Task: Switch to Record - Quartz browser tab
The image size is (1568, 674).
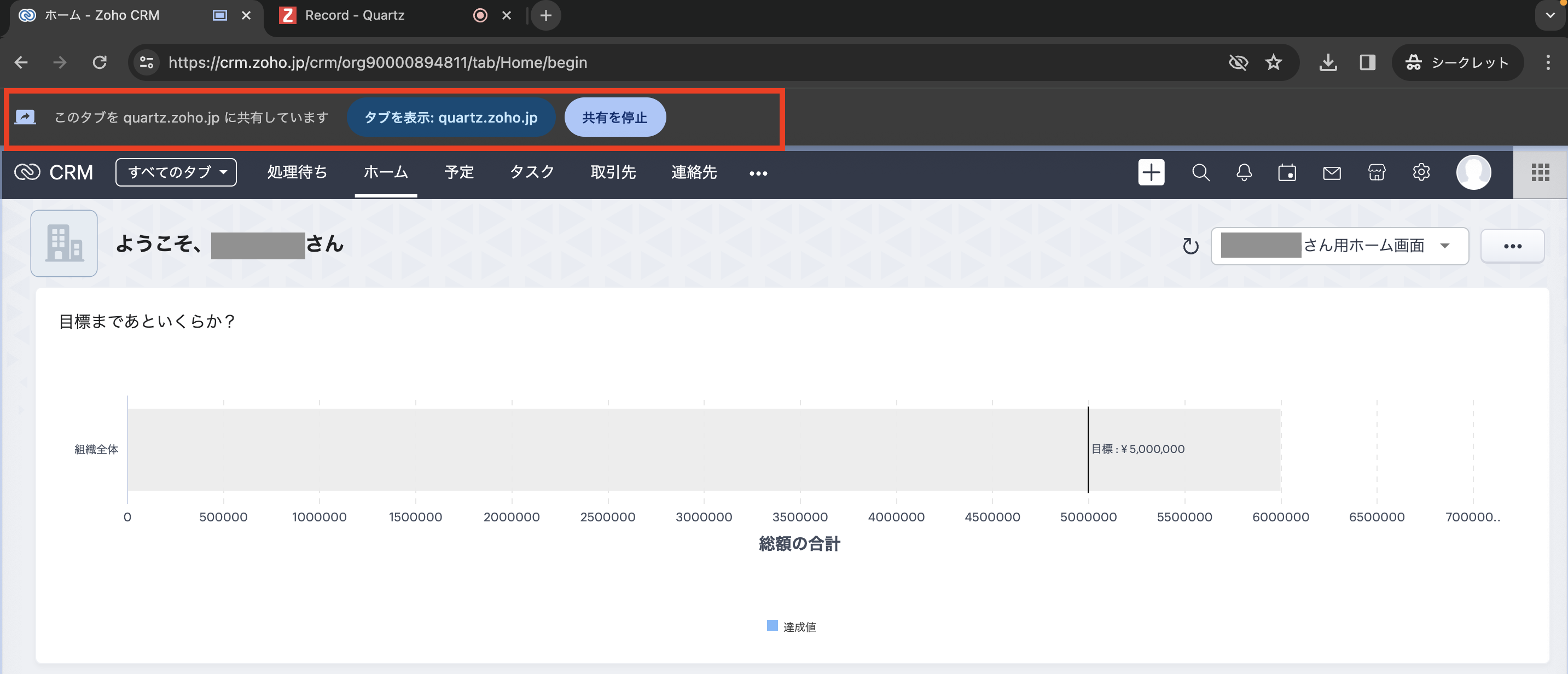Action: pos(355,15)
